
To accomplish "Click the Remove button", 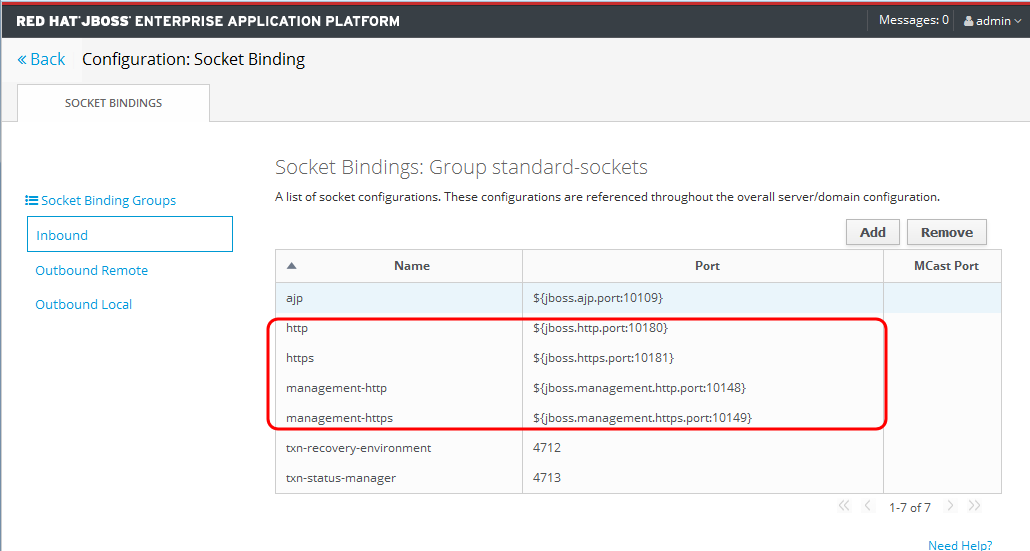I will point(946,232).
